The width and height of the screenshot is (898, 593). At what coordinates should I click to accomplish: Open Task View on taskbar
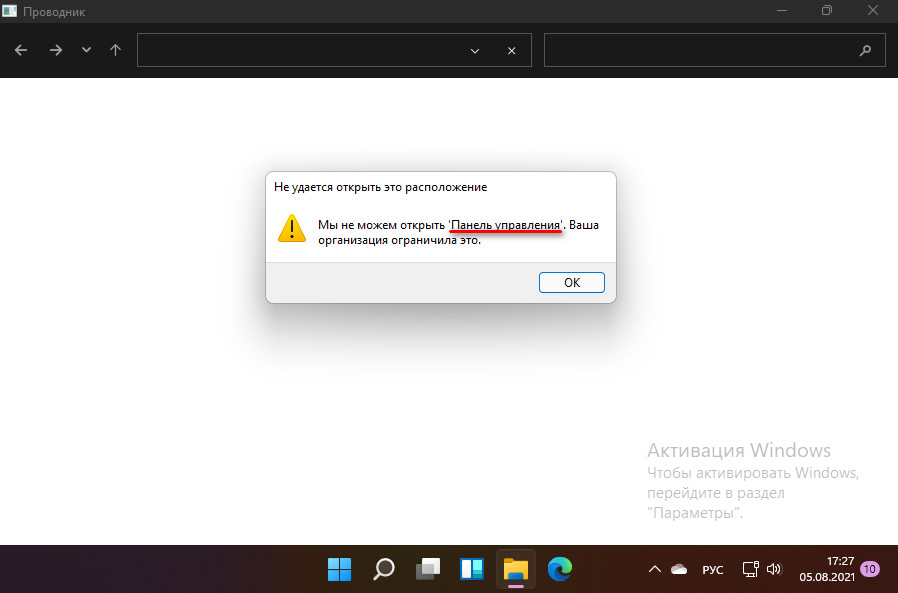click(428, 569)
